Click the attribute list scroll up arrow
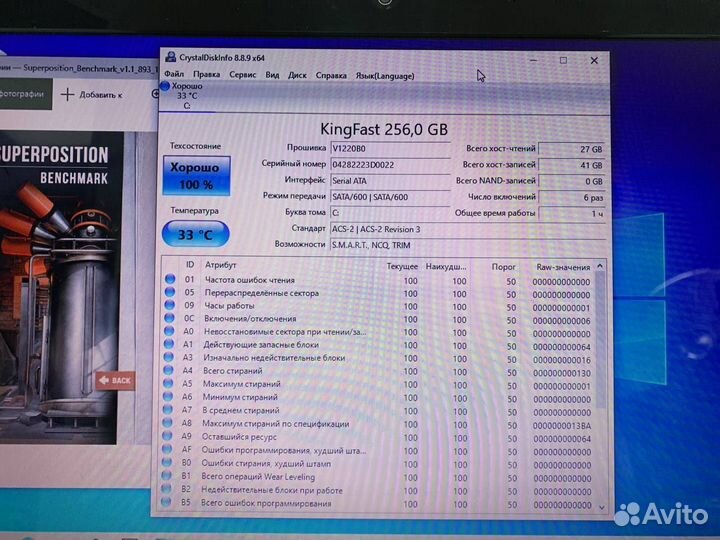This screenshot has width=720, height=540. point(600,266)
